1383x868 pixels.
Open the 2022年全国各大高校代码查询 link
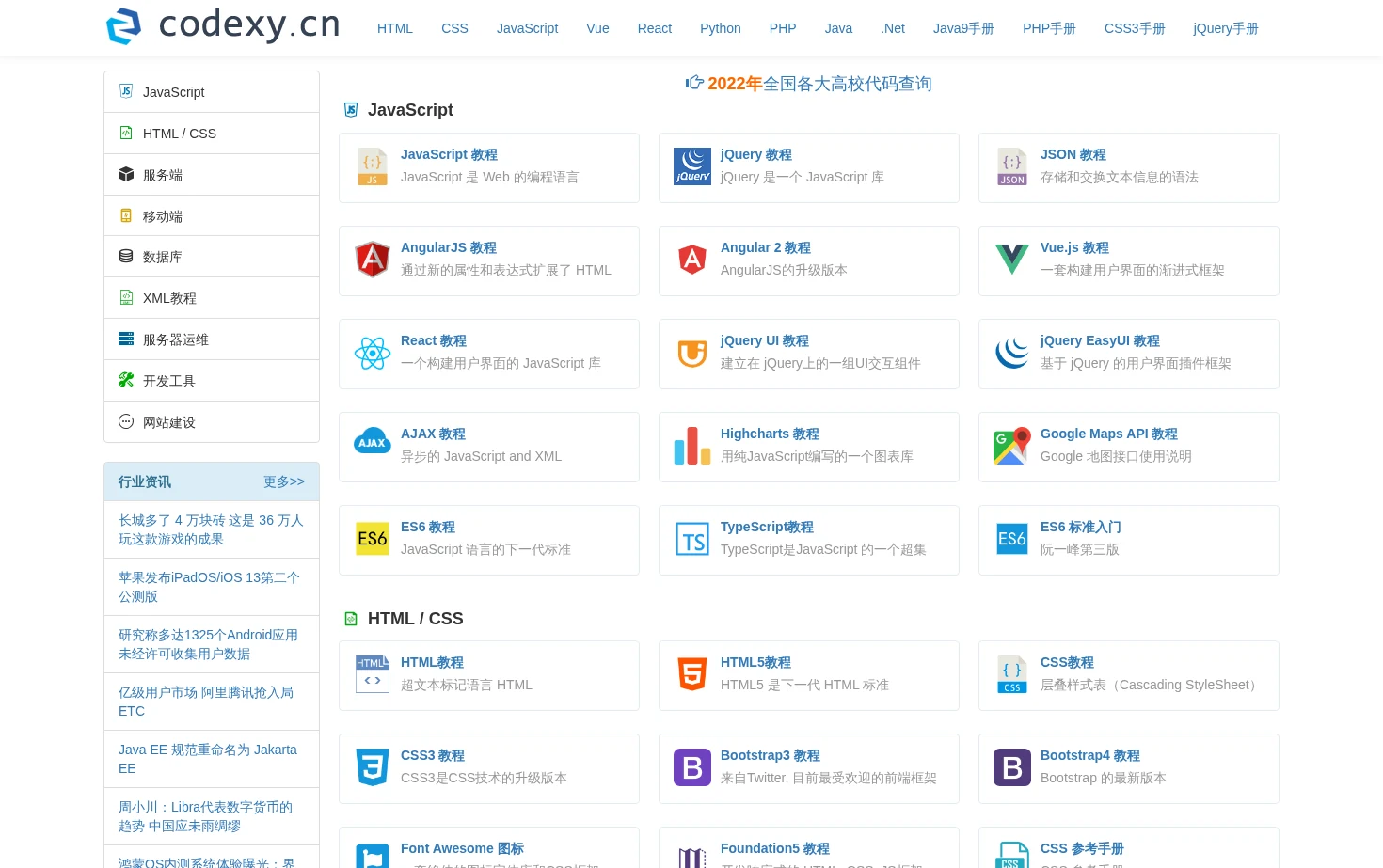pyautogui.click(x=809, y=84)
